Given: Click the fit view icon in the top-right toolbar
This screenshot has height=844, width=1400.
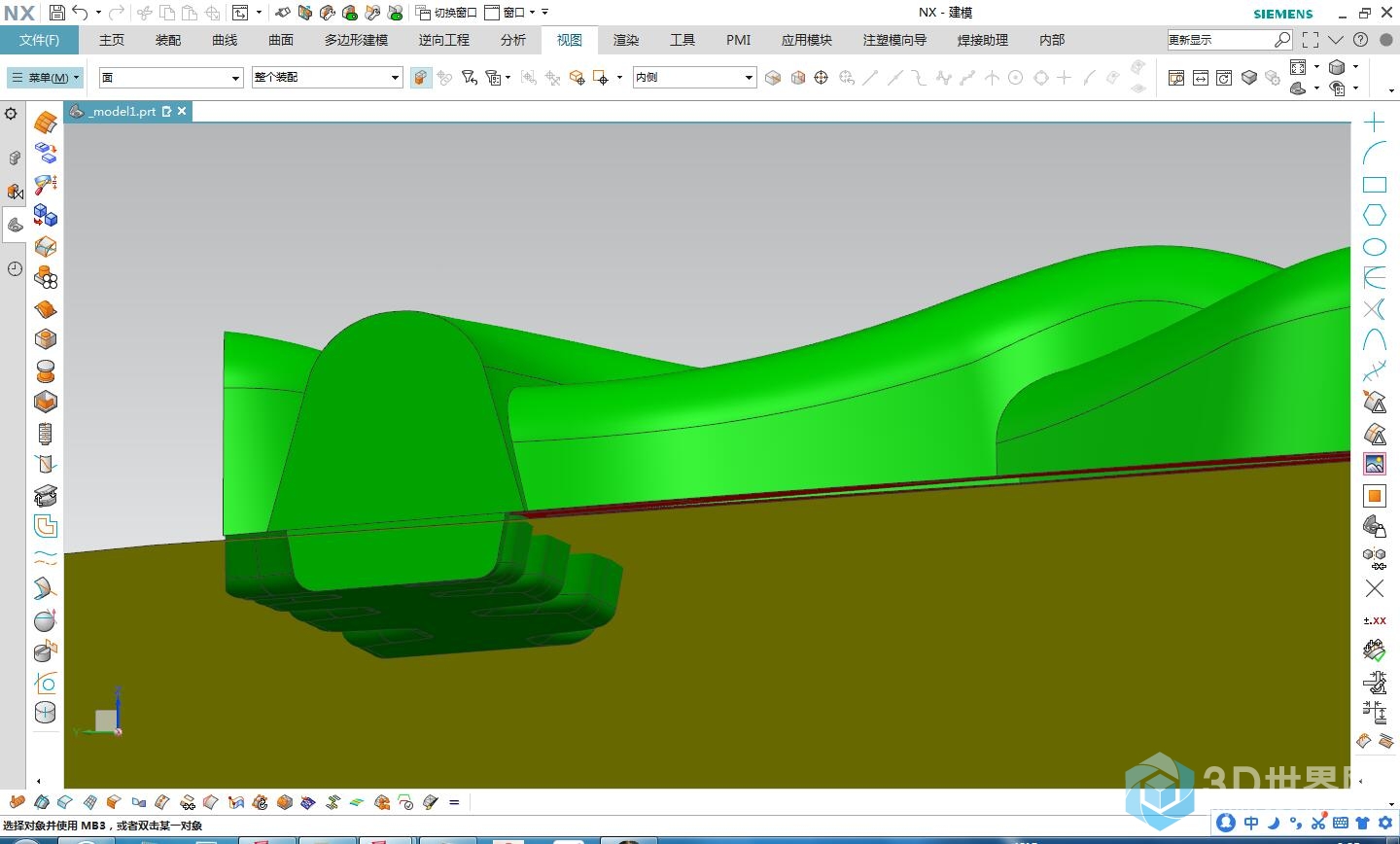Looking at the screenshot, I should tap(1299, 67).
